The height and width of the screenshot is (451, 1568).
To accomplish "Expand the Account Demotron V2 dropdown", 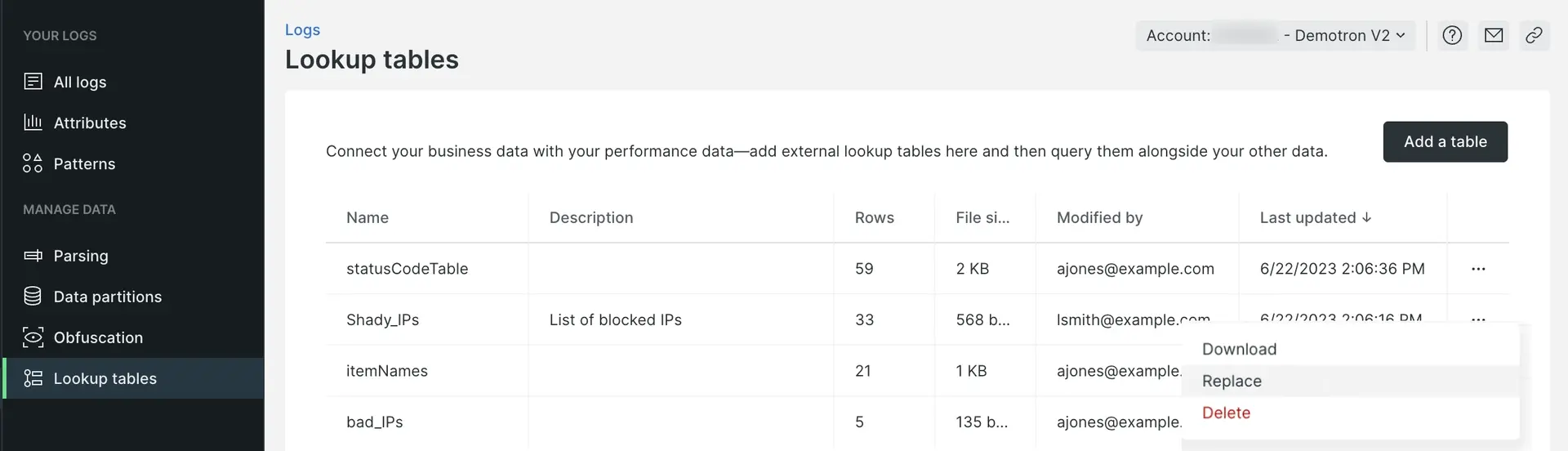I will coord(1275,35).
